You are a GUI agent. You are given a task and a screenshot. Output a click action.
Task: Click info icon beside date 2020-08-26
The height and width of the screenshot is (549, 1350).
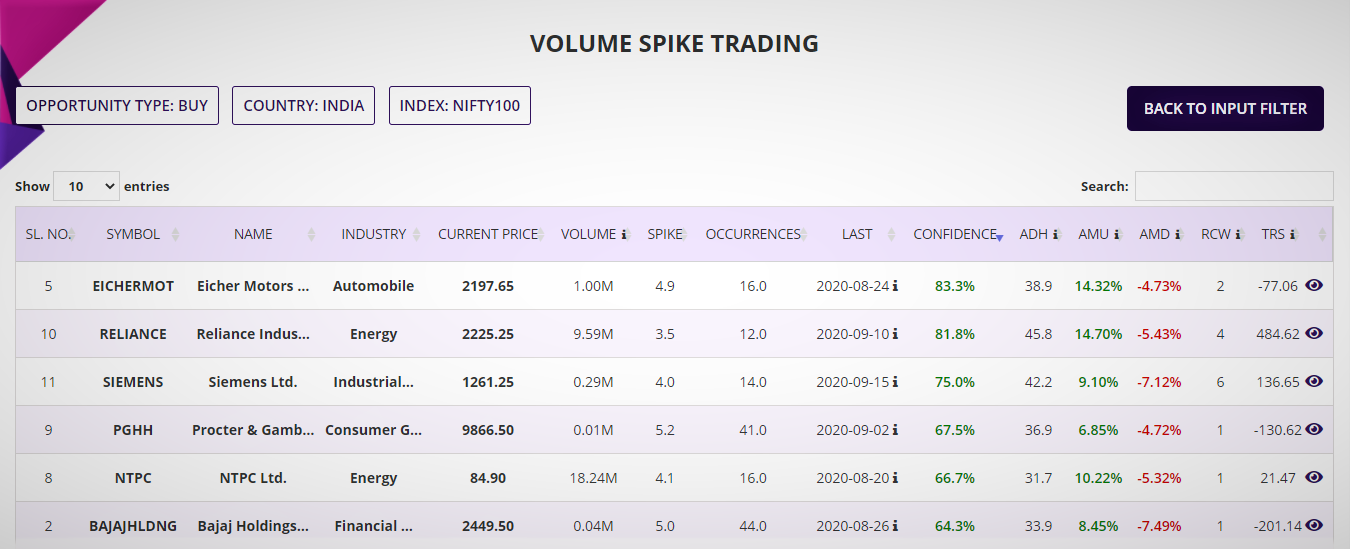895,526
